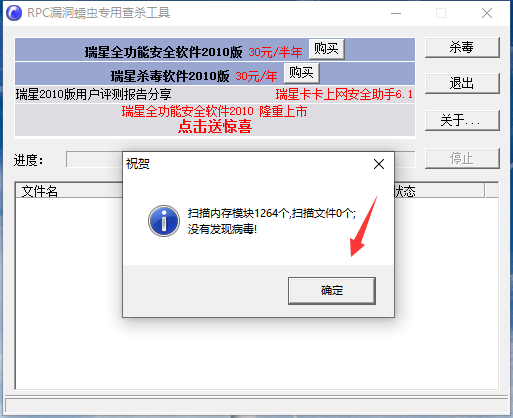Click the 退出 button
The width and height of the screenshot is (513, 418).
click(x=462, y=83)
